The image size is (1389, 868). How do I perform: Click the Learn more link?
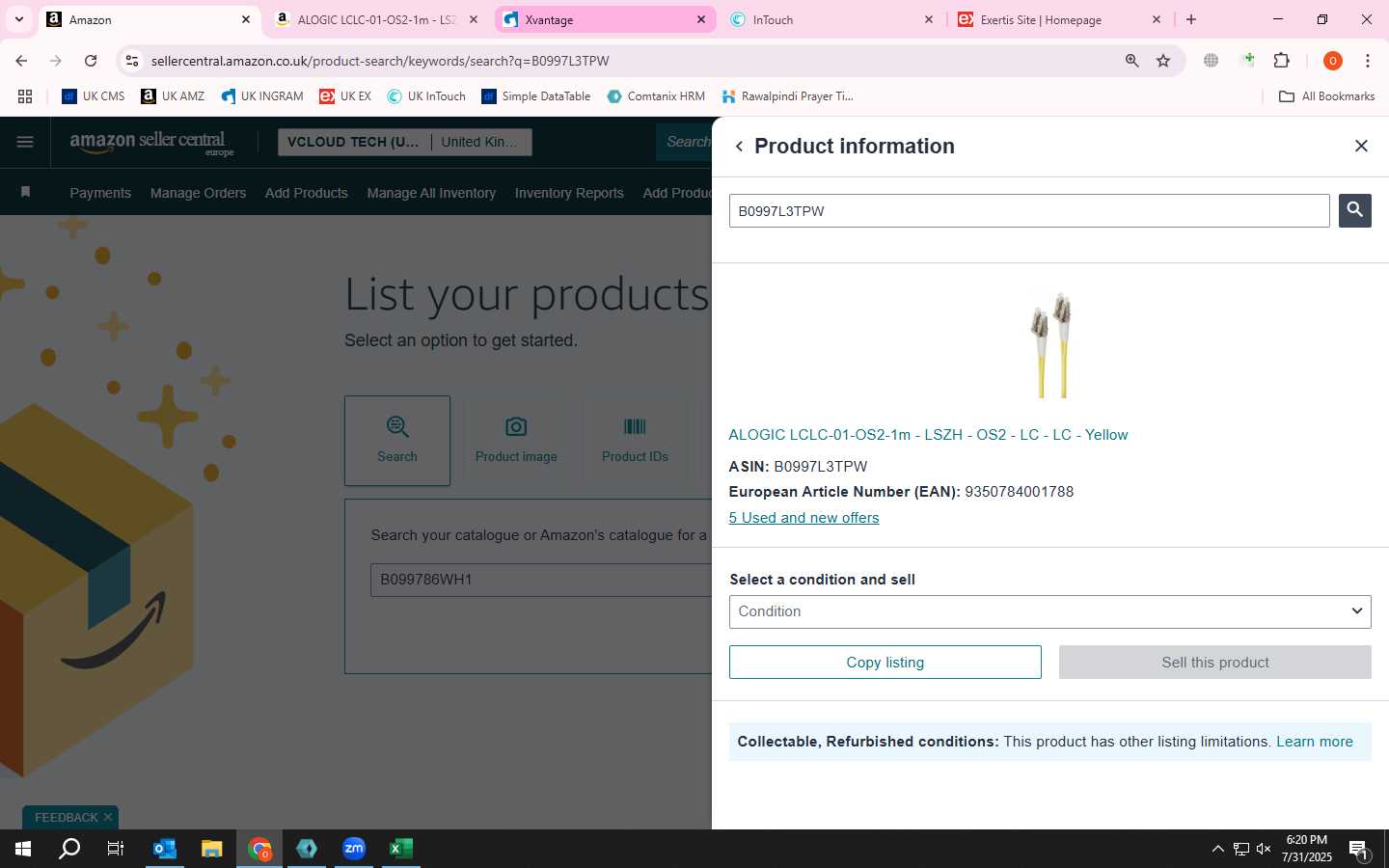point(1314,742)
